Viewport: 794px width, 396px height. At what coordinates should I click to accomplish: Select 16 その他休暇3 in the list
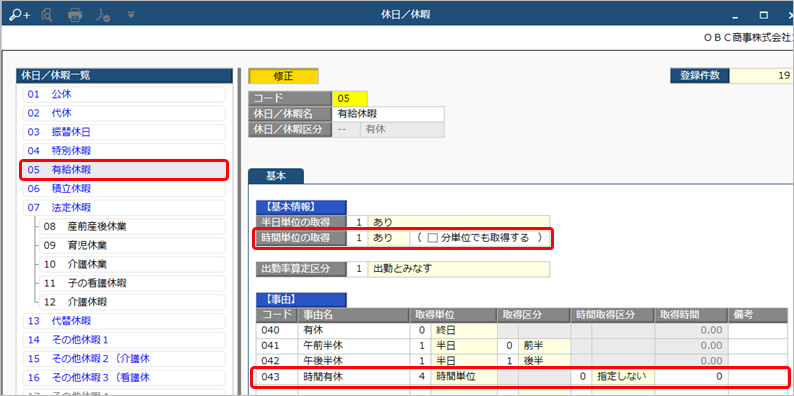click(x=123, y=378)
